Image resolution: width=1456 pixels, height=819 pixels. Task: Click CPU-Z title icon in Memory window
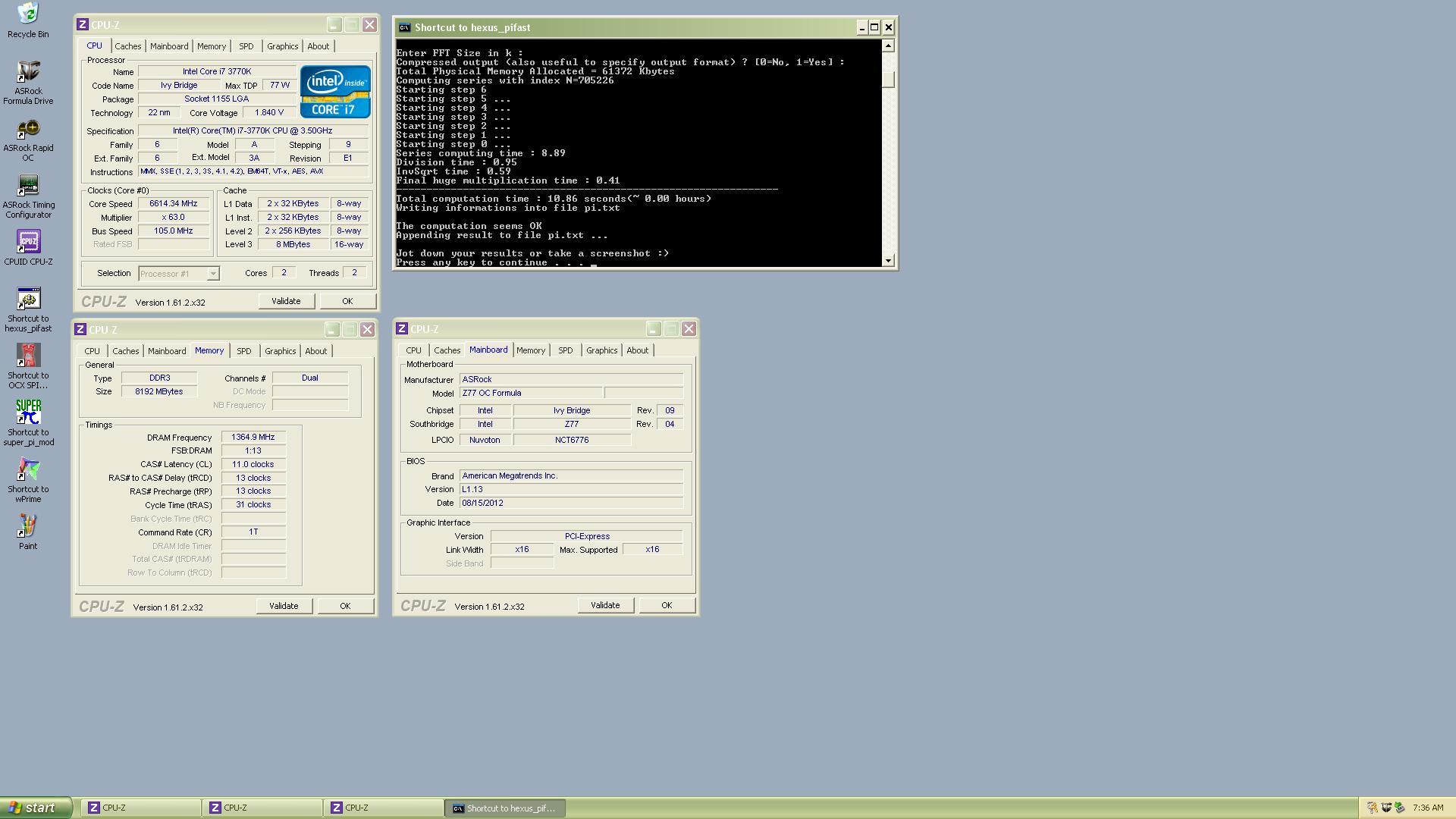coord(80,329)
